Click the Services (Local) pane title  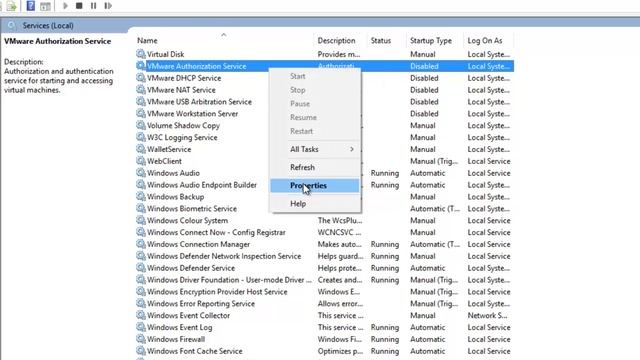tap(48, 26)
